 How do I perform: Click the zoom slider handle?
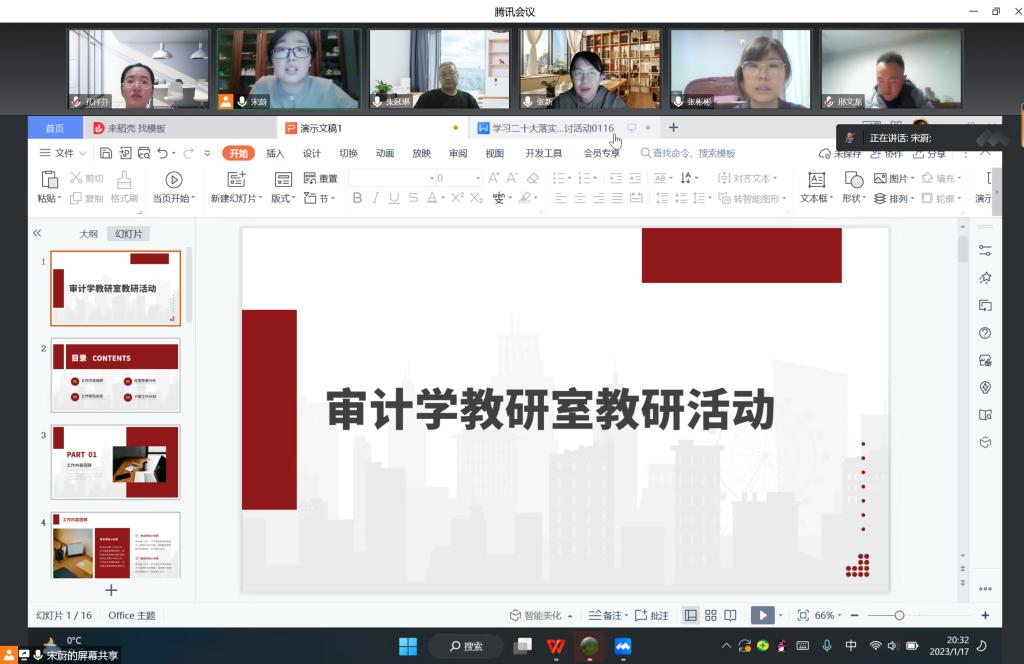coord(899,615)
